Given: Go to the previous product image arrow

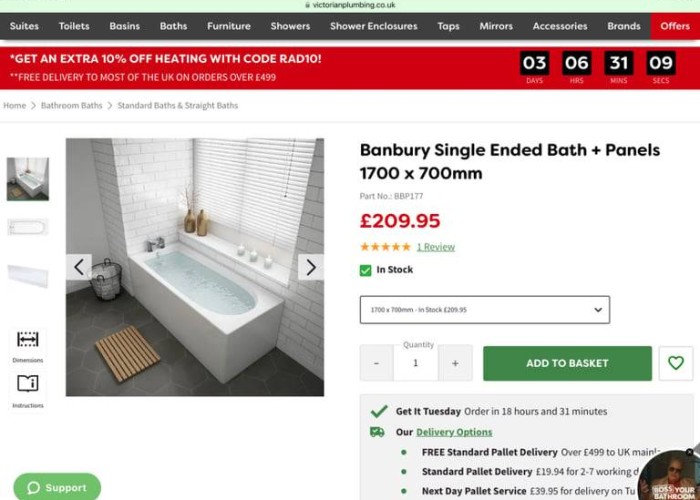Looking at the screenshot, I should pos(79,267).
